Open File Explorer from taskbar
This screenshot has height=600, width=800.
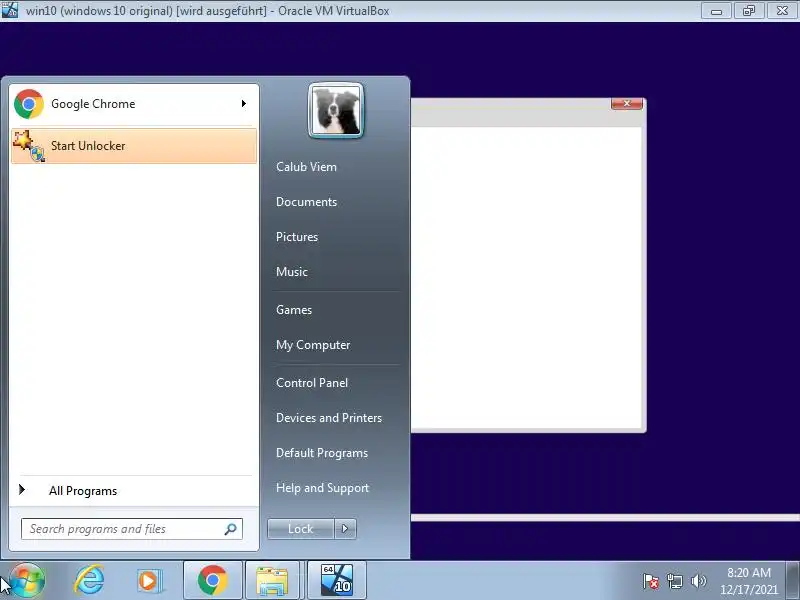[x=272, y=580]
